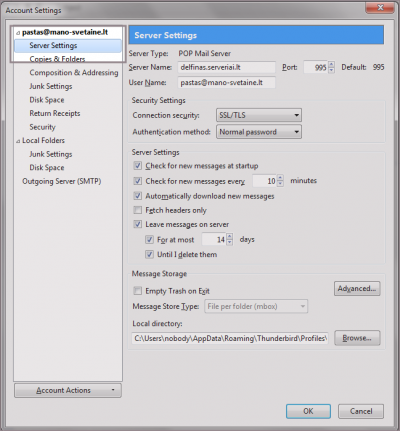Open the Account Actions dropdown button

pos(68,390)
